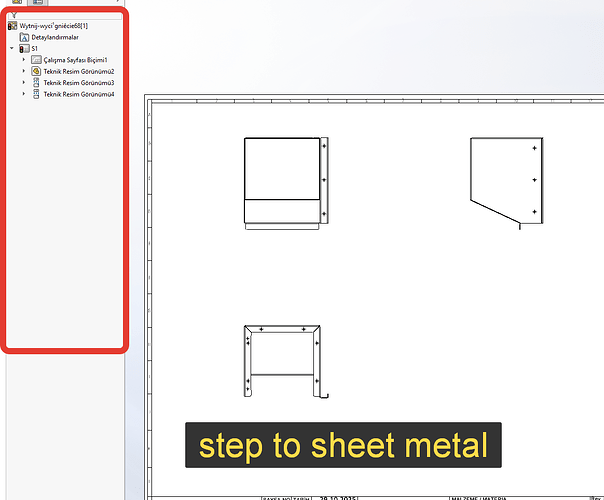Select the top-left drawing view on sheet

point(282,182)
